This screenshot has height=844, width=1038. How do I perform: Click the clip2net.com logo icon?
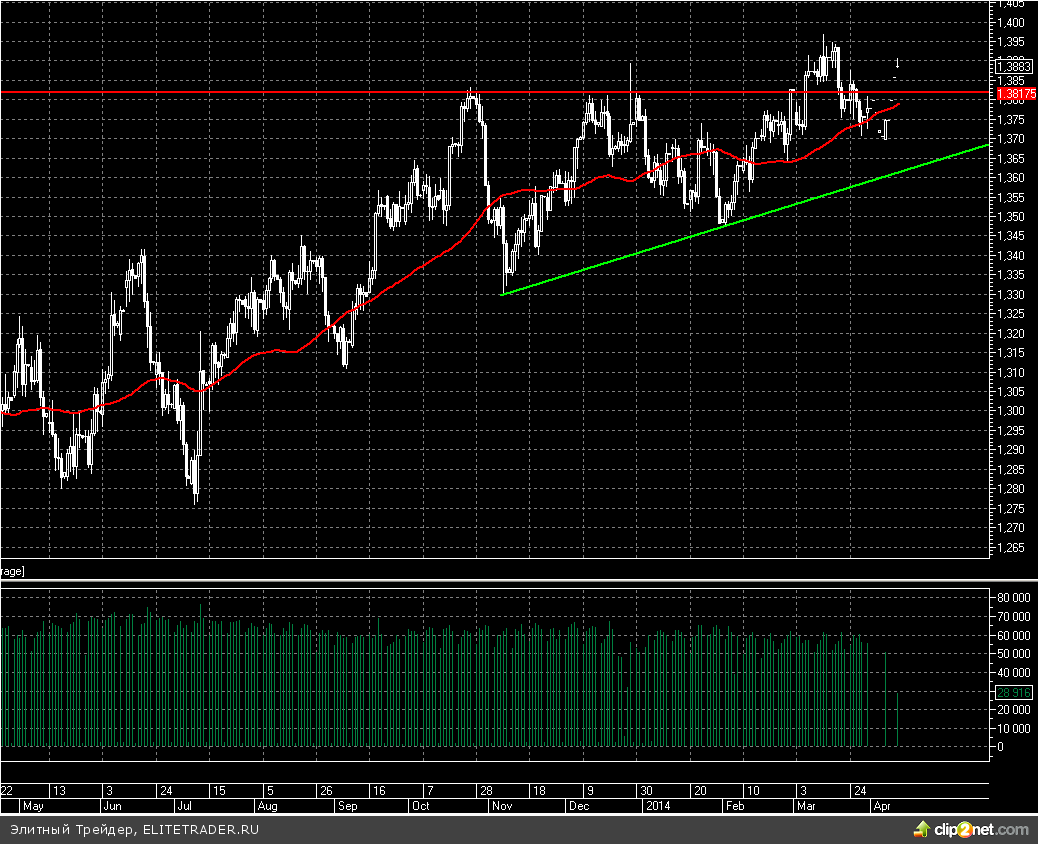919,829
